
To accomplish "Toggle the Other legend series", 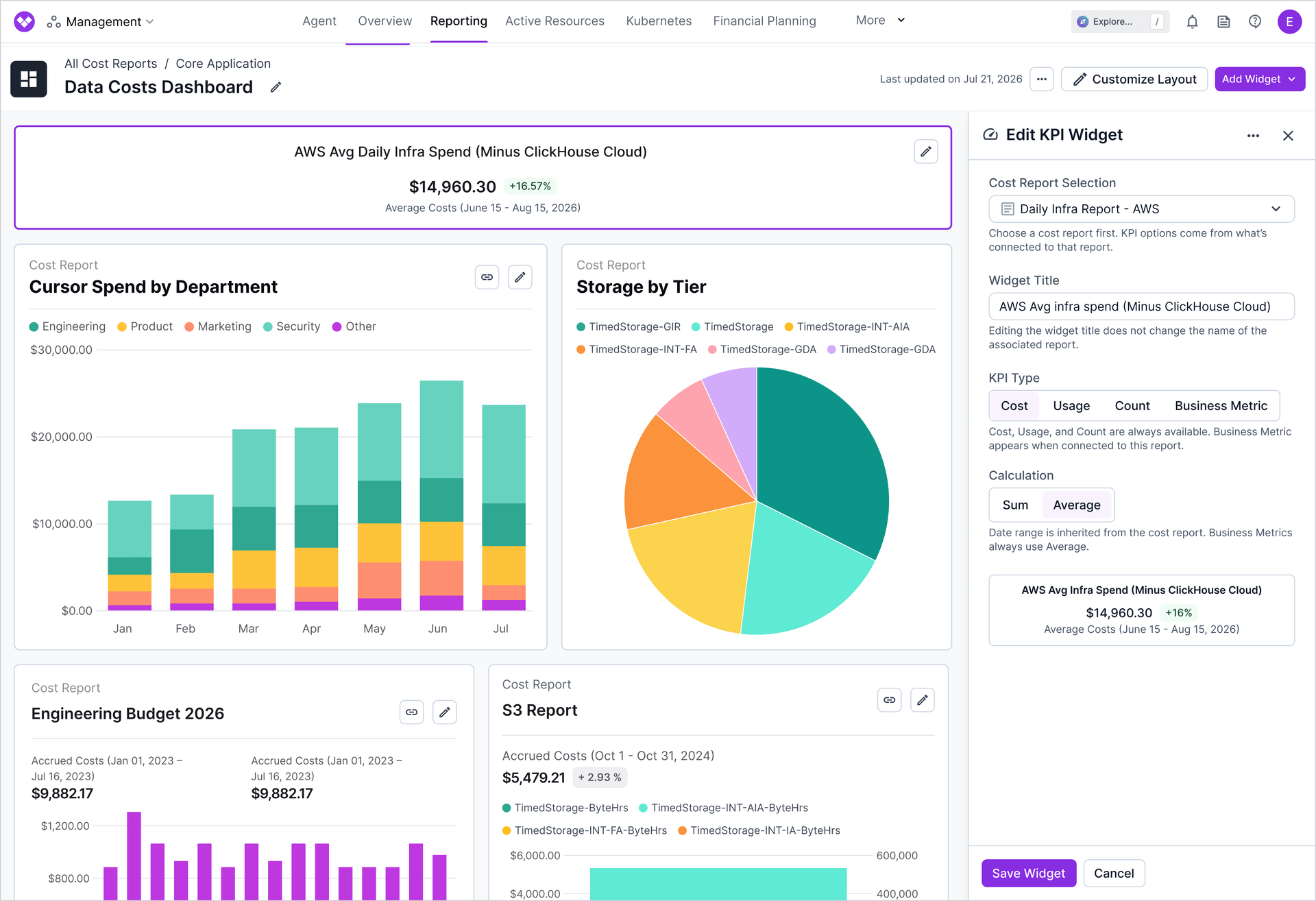I will click(354, 326).
